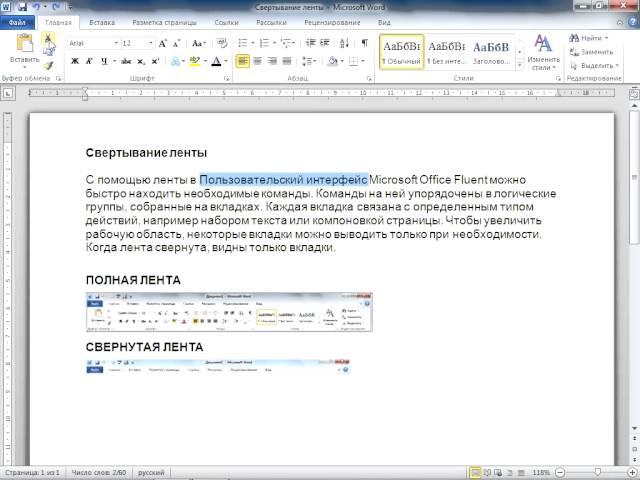Viewport: 640px width, 480px height.
Task: Justify text alignment toggle
Action: coord(287,61)
